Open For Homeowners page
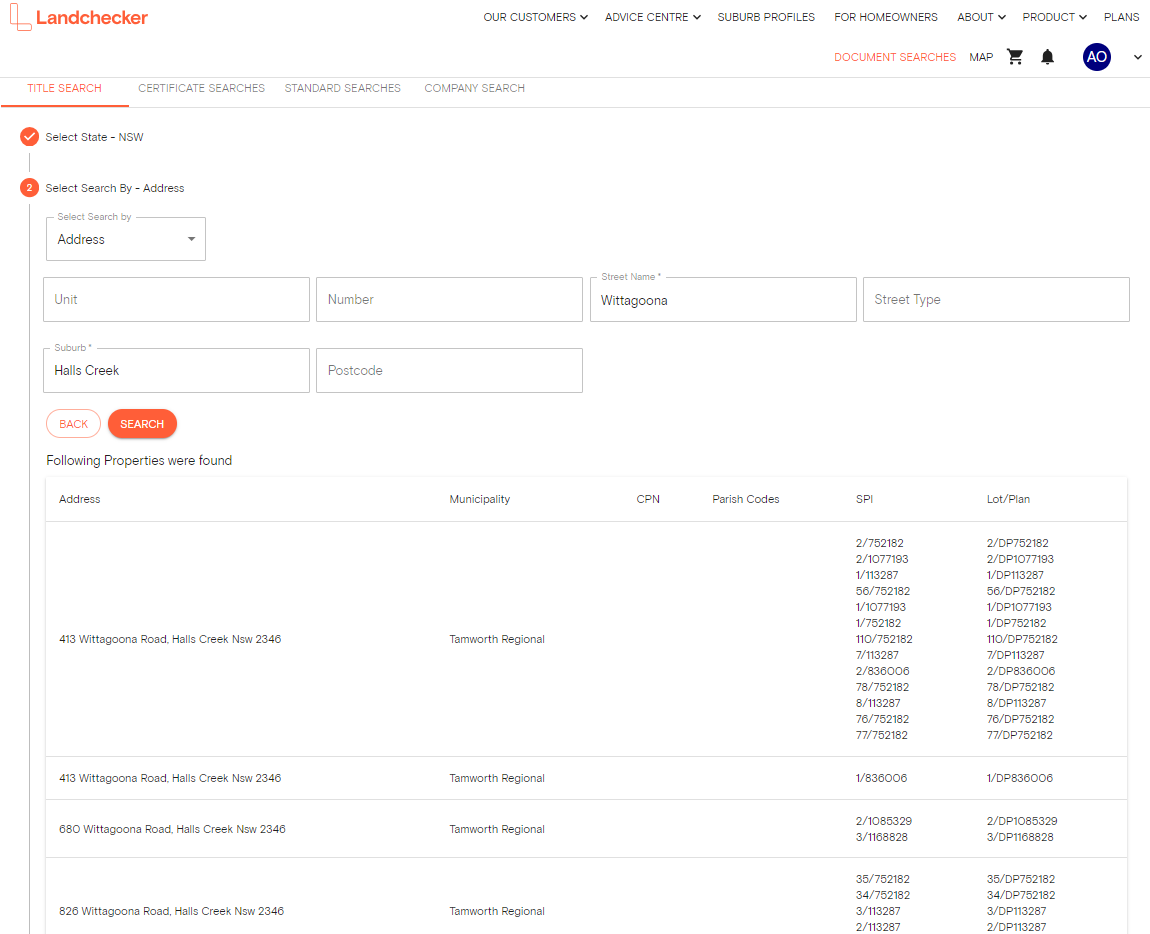 pyautogui.click(x=885, y=17)
